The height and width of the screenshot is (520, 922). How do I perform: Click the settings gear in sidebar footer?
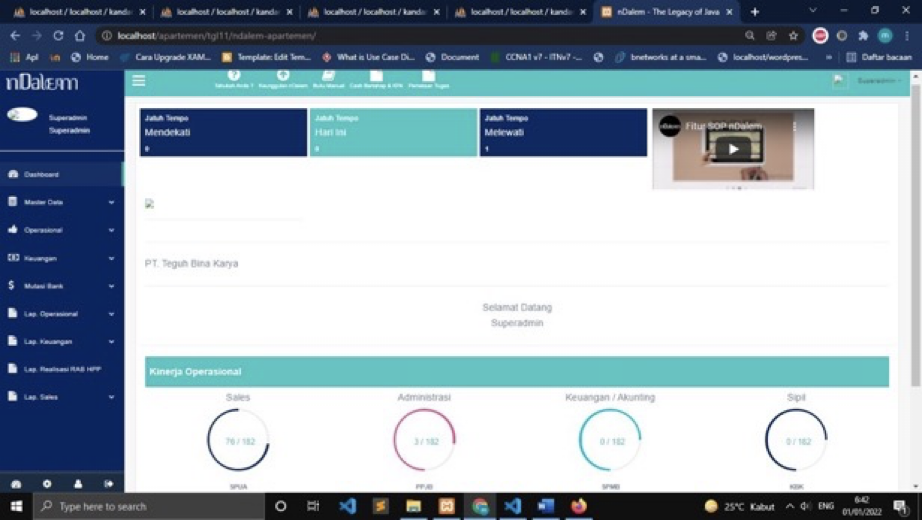(x=47, y=484)
